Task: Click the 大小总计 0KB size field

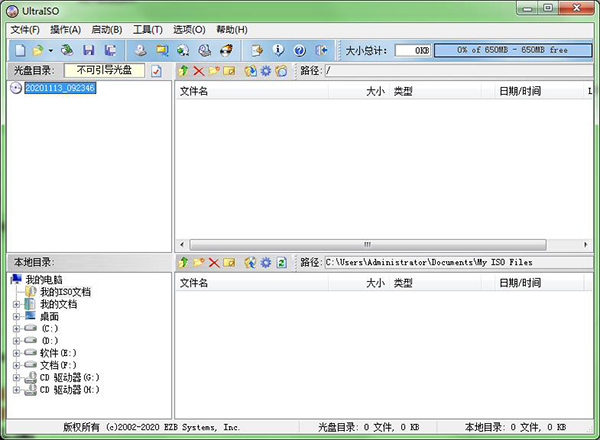Action: (x=413, y=51)
